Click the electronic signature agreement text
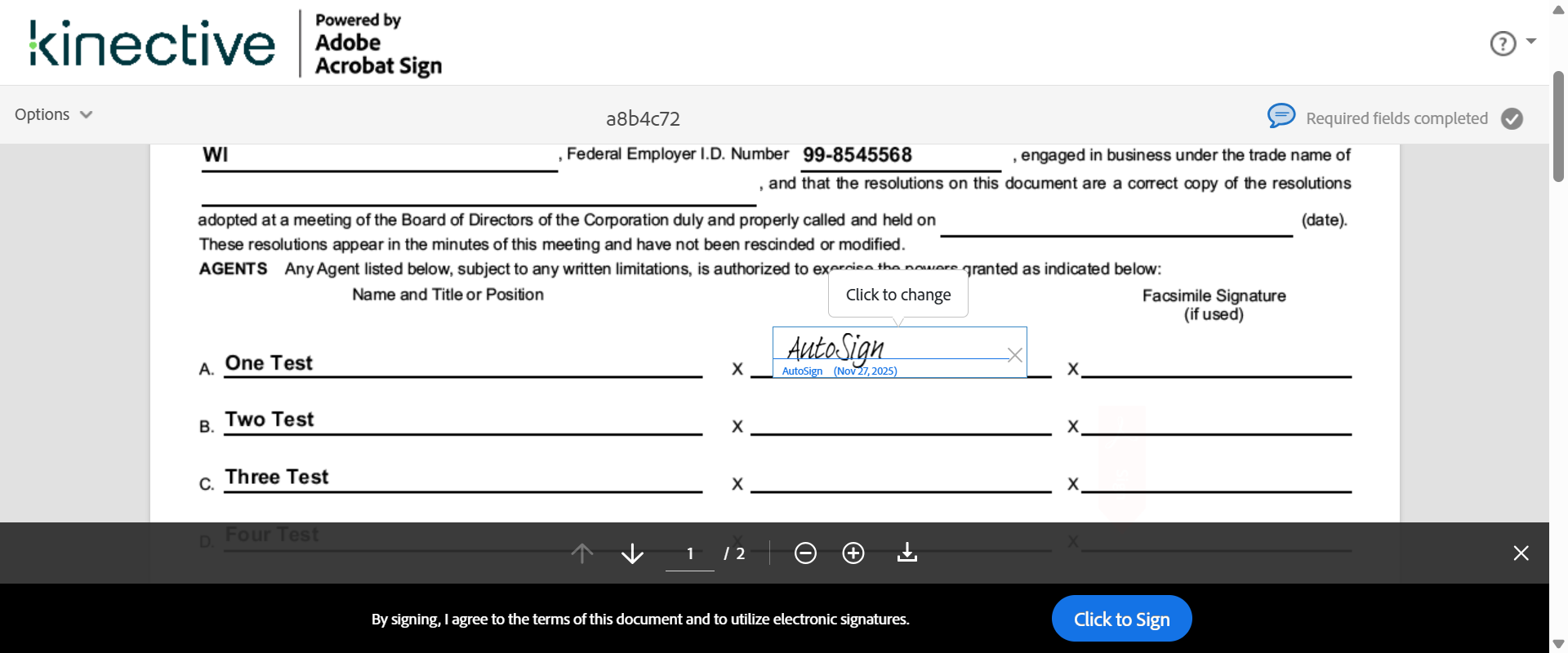This screenshot has height=653, width=1568. (640, 620)
